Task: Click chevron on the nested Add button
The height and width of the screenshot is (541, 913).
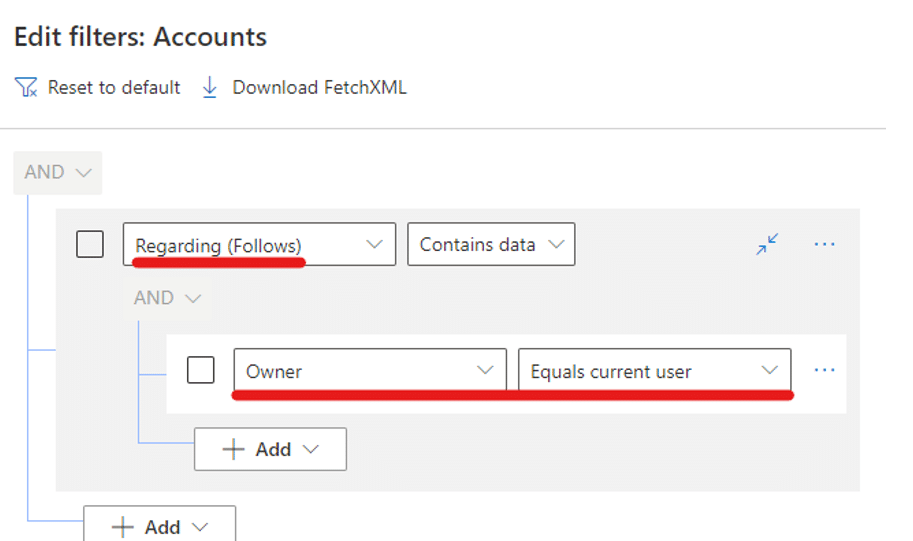Action: 310,450
